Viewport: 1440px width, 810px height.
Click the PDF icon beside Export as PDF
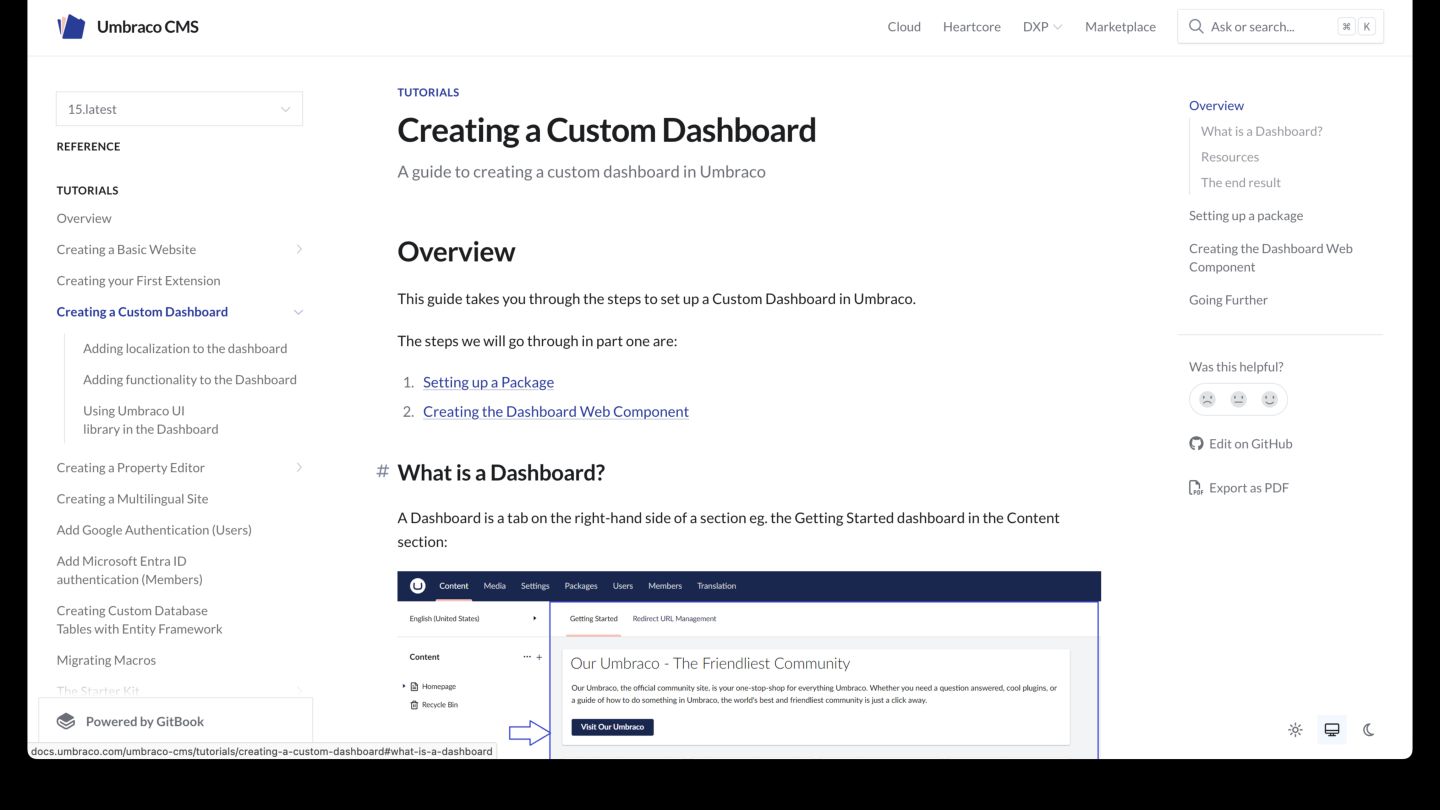pos(1196,488)
